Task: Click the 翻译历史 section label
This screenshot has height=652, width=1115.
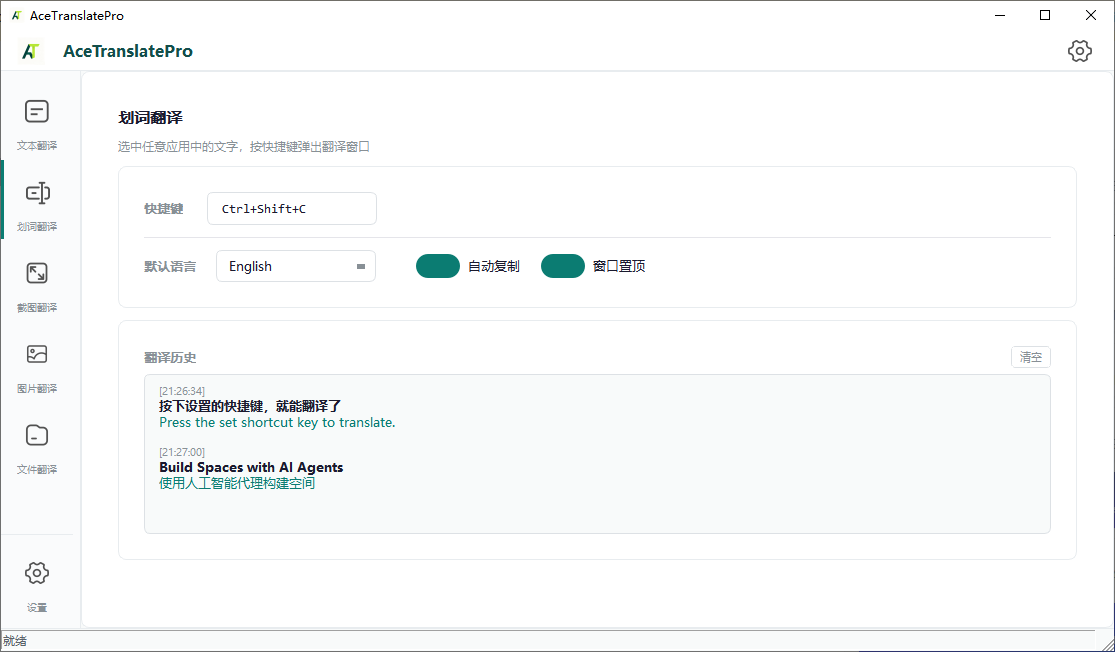Action: click(170, 358)
